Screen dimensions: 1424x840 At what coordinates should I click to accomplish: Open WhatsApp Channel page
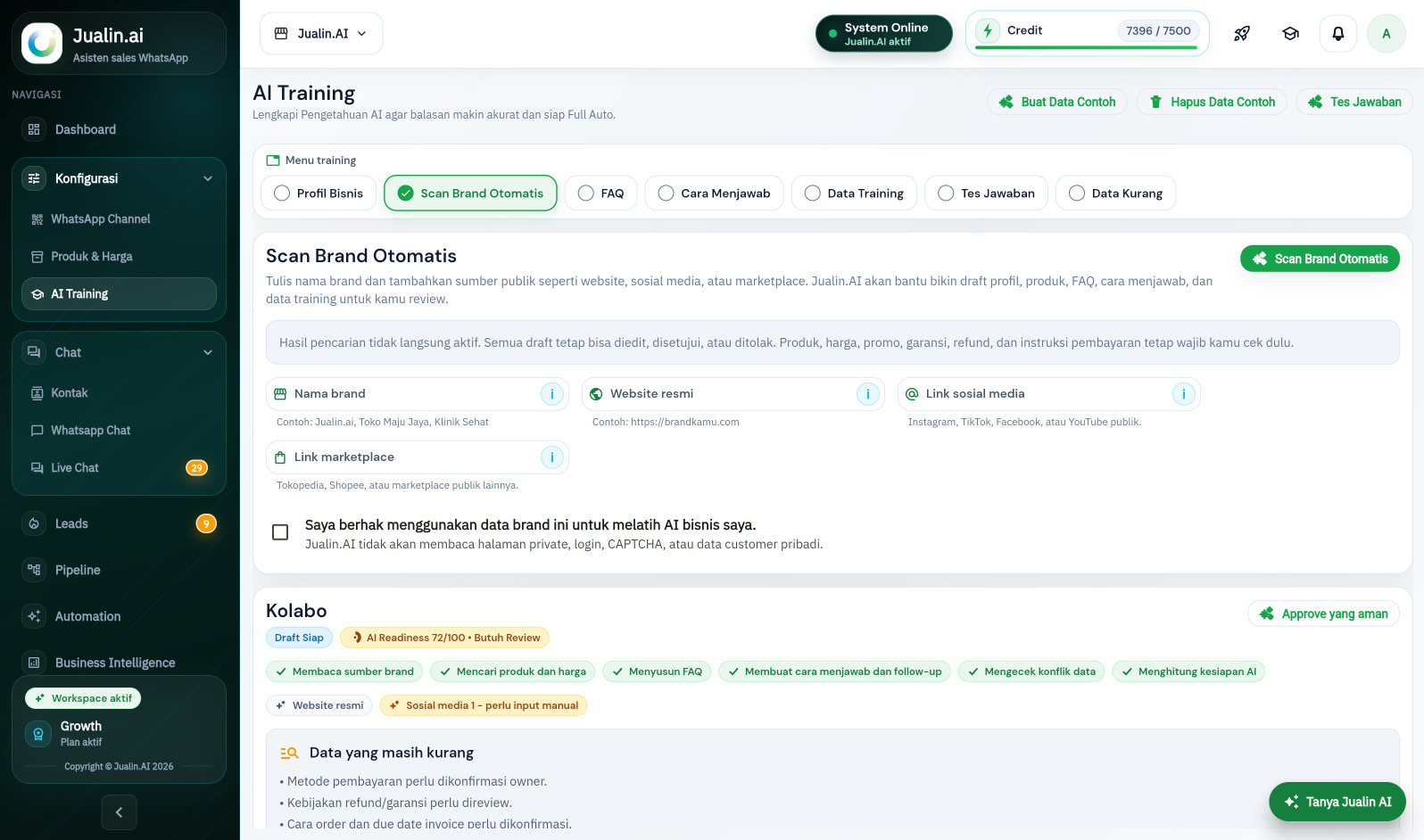click(119, 219)
